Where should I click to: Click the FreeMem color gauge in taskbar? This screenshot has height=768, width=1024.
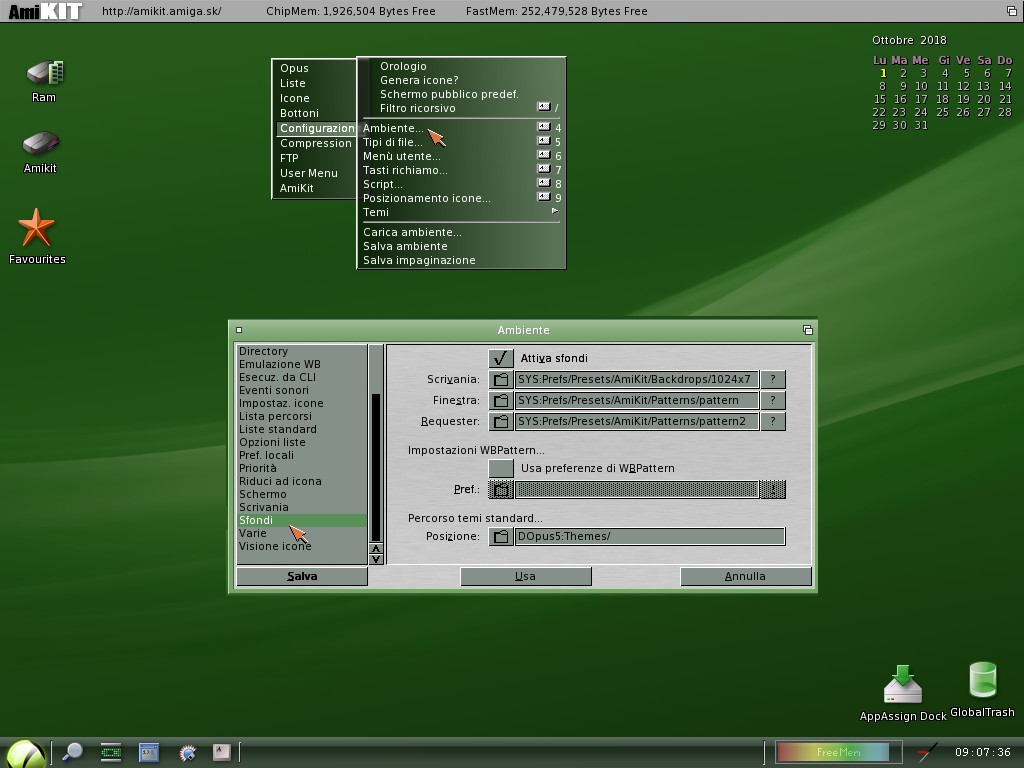pos(832,752)
